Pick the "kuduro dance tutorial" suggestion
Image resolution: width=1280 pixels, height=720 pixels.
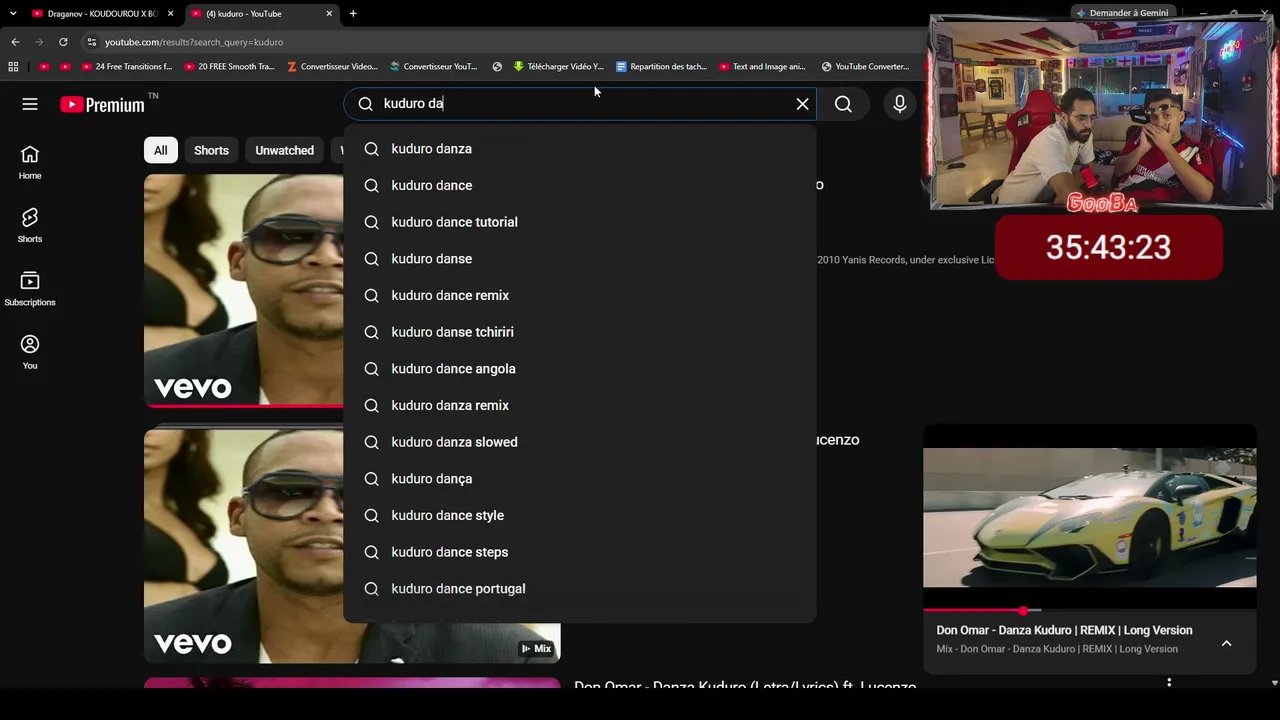coord(580,222)
